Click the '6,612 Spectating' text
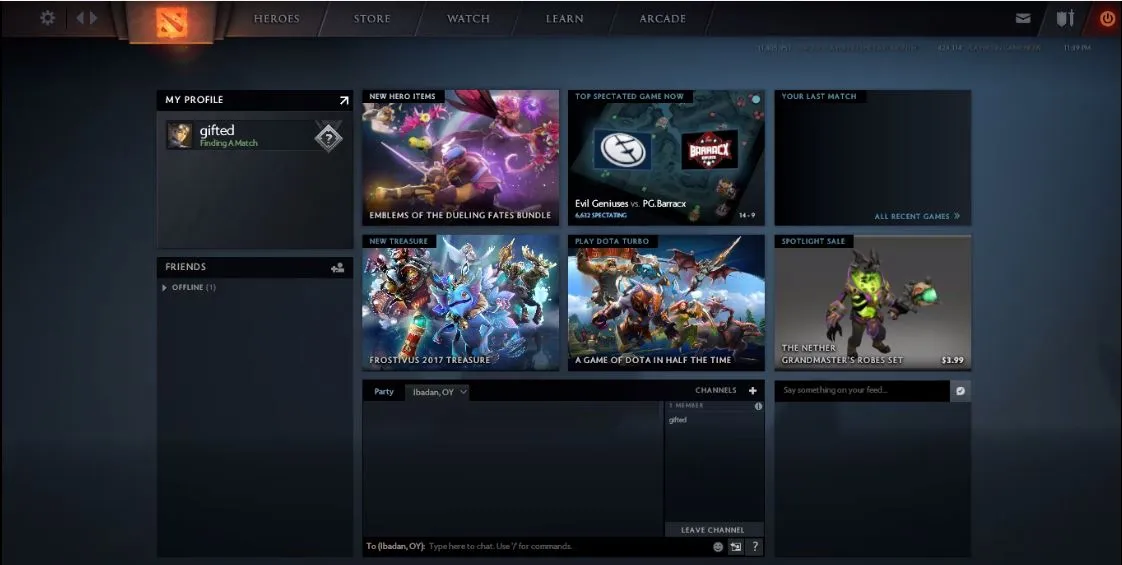The height and width of the screenshot is (565, 1122). click(601, 215)
